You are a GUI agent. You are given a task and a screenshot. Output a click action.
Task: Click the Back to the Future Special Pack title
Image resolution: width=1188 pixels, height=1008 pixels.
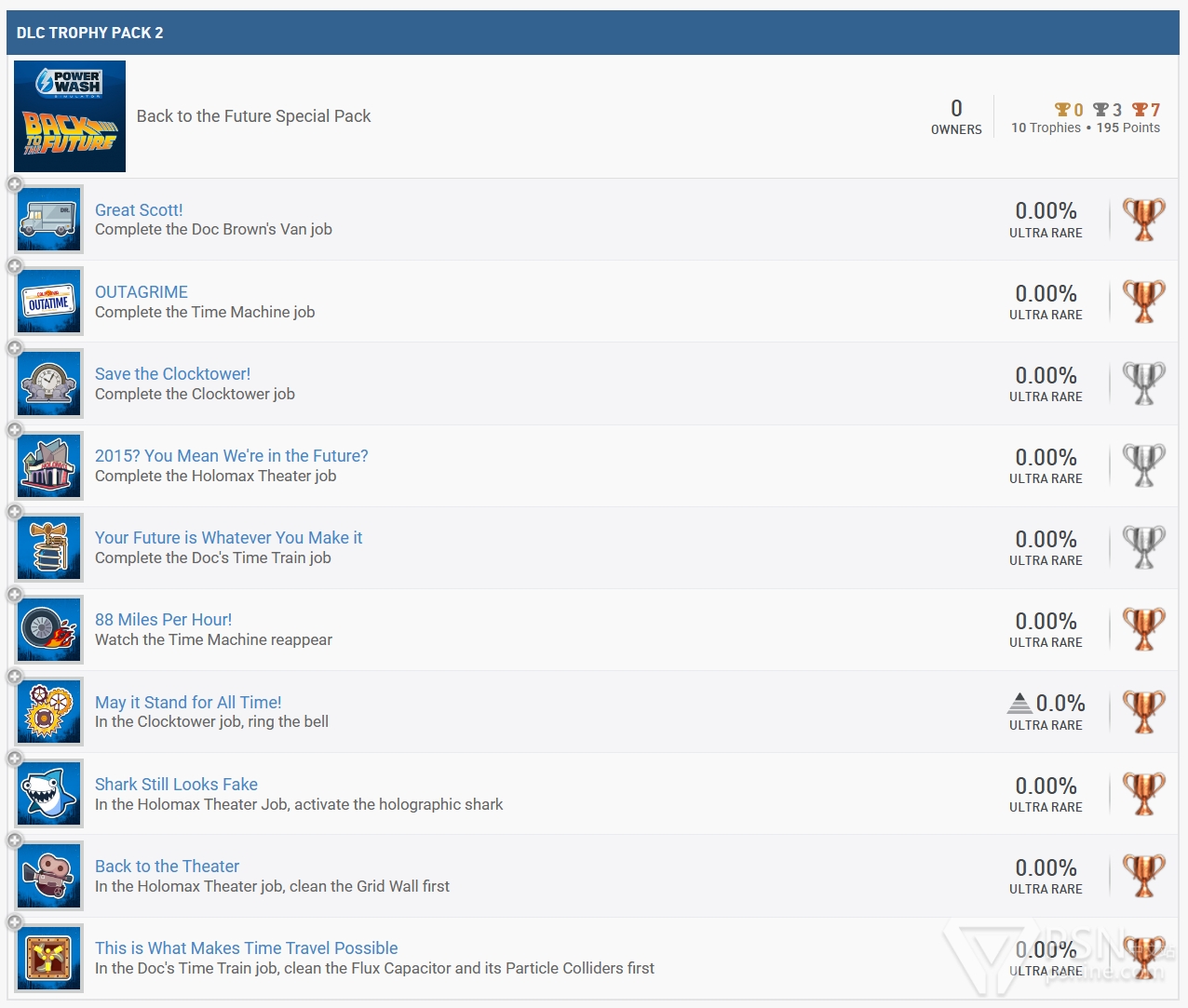[x=253, y=116]
